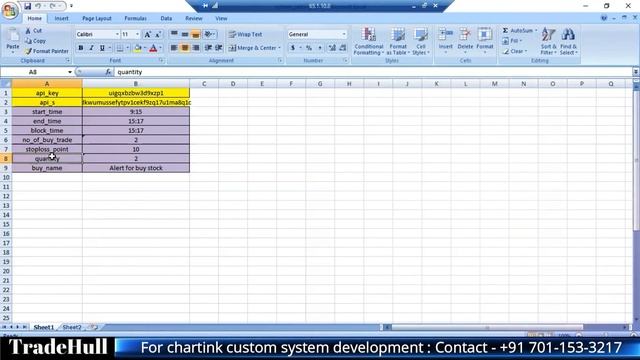Switch to the Review tab
Image resolution: width=640 pixels, height=360 pixels.
pyautogui.click(x=193, y=18)
